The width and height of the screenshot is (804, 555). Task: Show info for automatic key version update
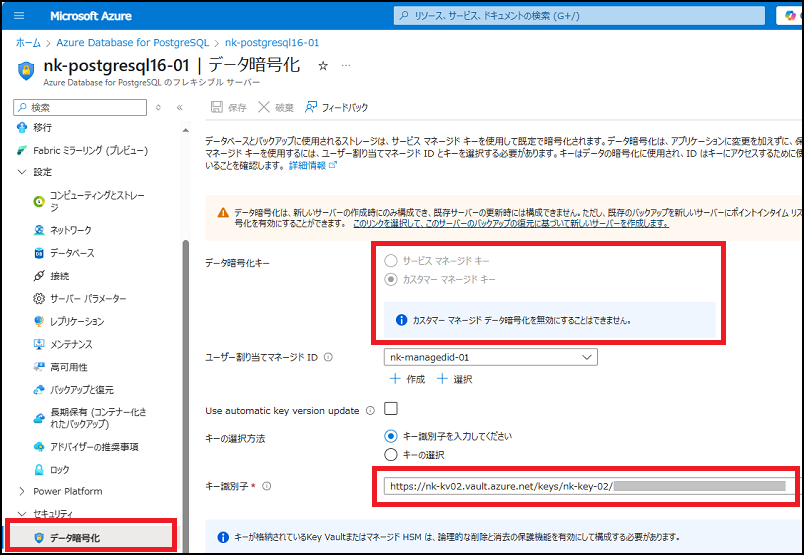pyautogui.click(x=370, y=411)
